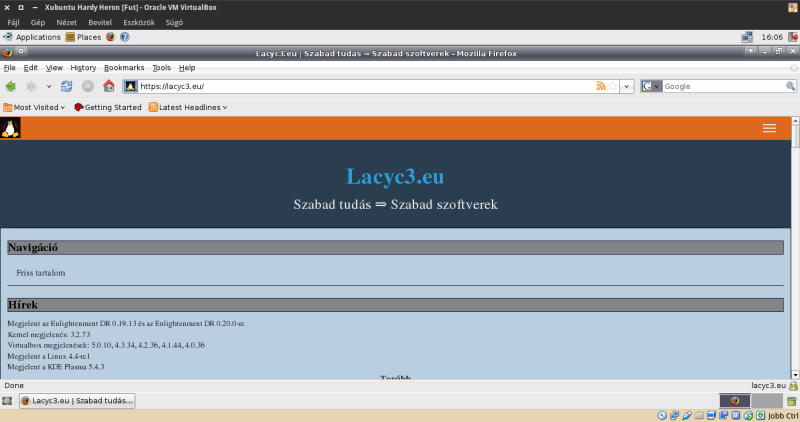
Task: Click the magnifier search icon in Google box
Action: [x=790, y=86]
